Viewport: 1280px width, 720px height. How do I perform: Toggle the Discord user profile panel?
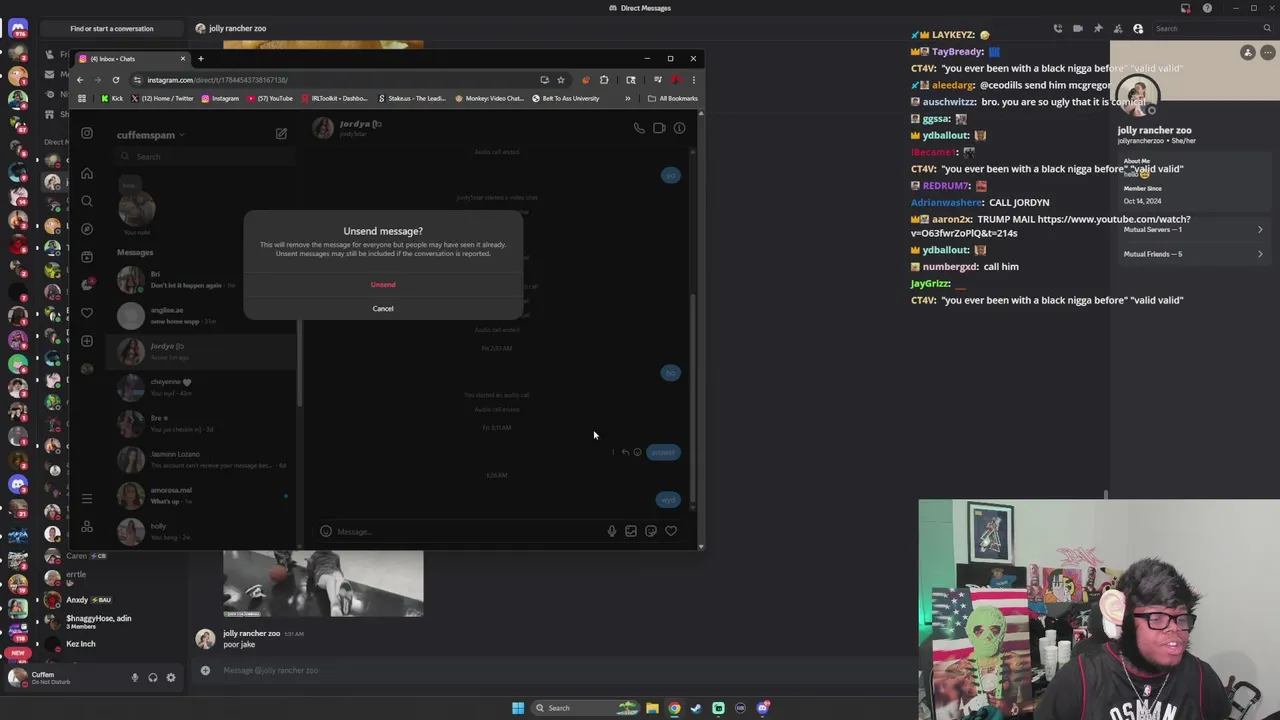coord(1138,29)
